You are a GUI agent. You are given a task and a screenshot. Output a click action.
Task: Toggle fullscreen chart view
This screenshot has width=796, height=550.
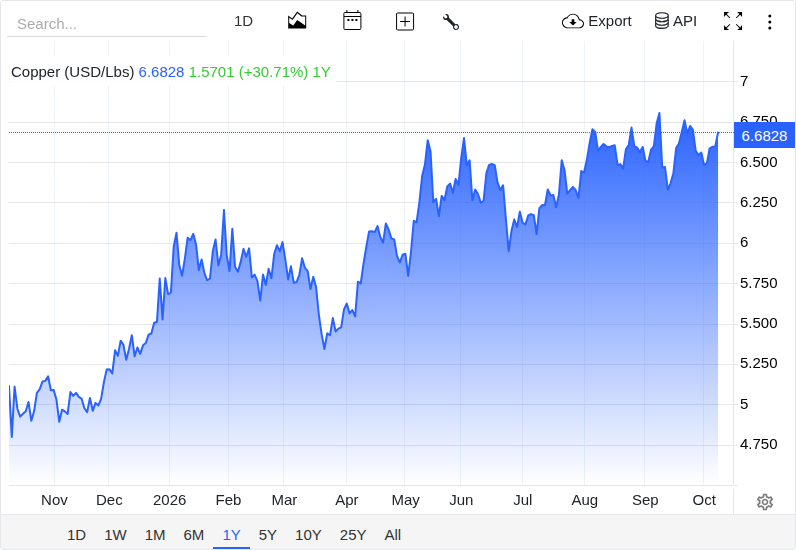[733, 21]
